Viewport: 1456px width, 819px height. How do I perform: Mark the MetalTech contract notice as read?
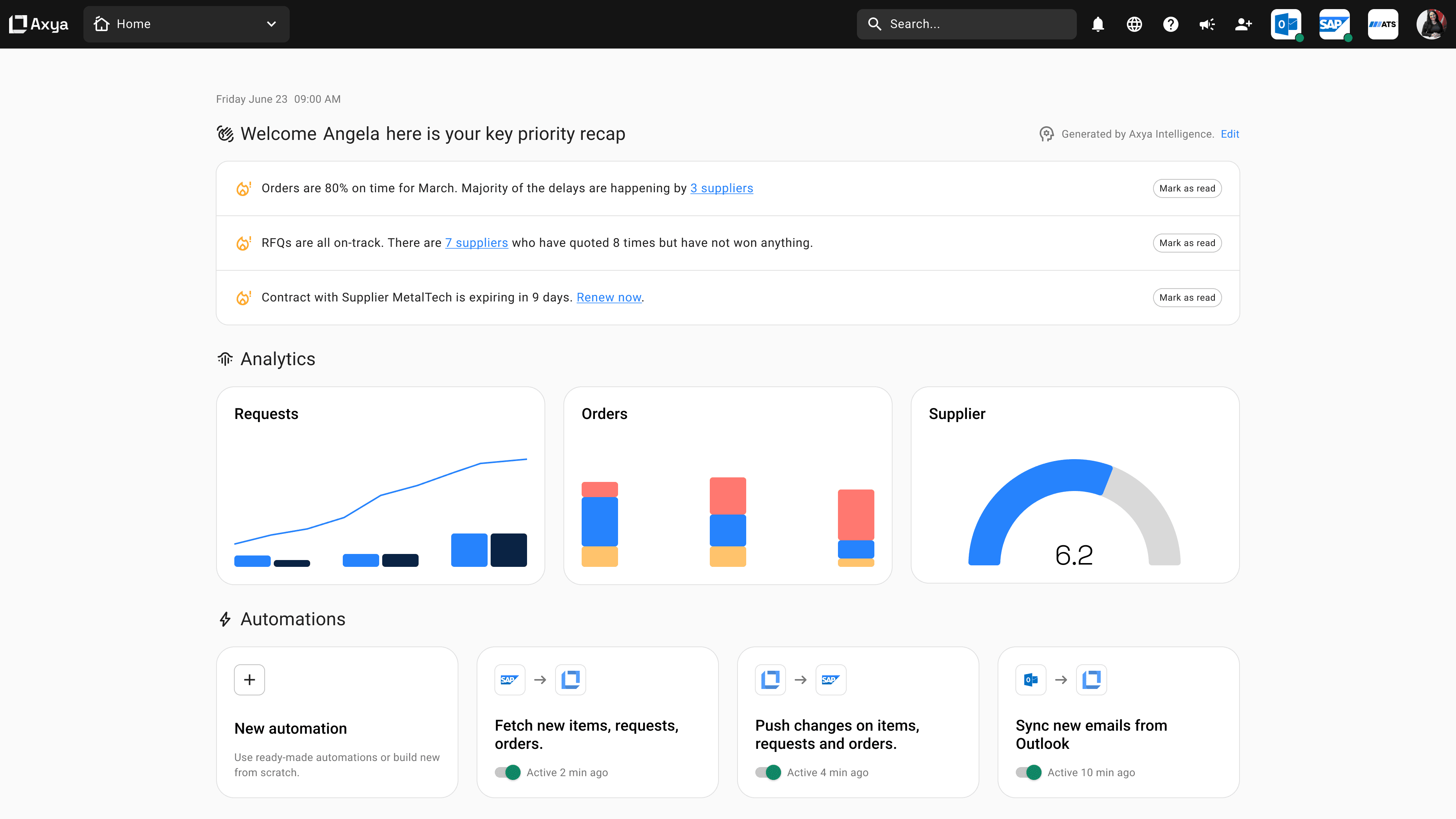pyautogui.click(x=1187, y=297)
